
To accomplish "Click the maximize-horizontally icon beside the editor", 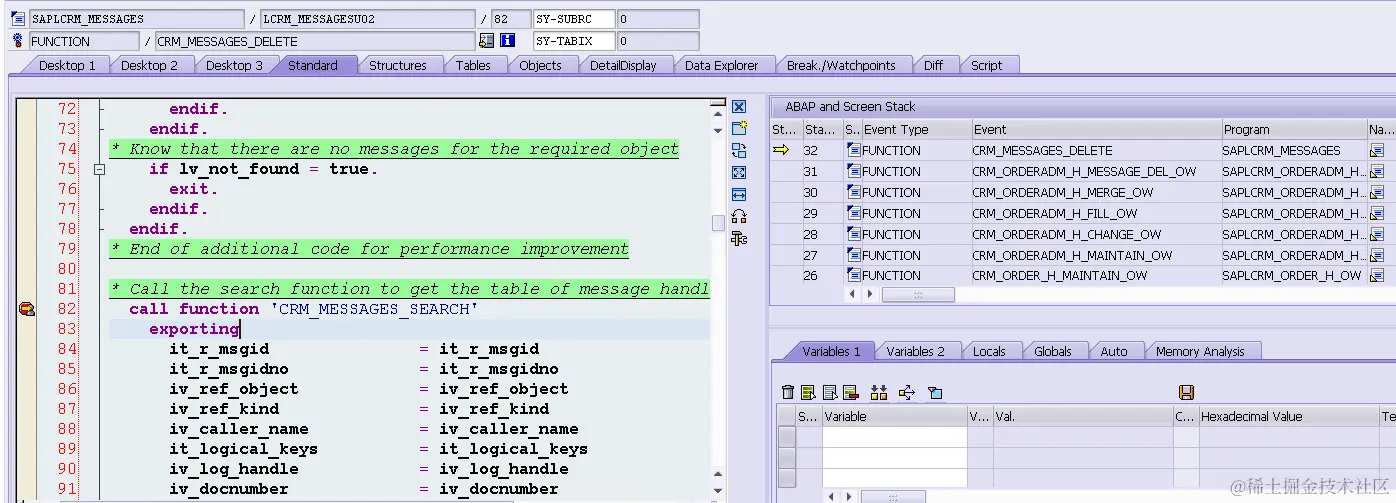I will tap(739, 194).
